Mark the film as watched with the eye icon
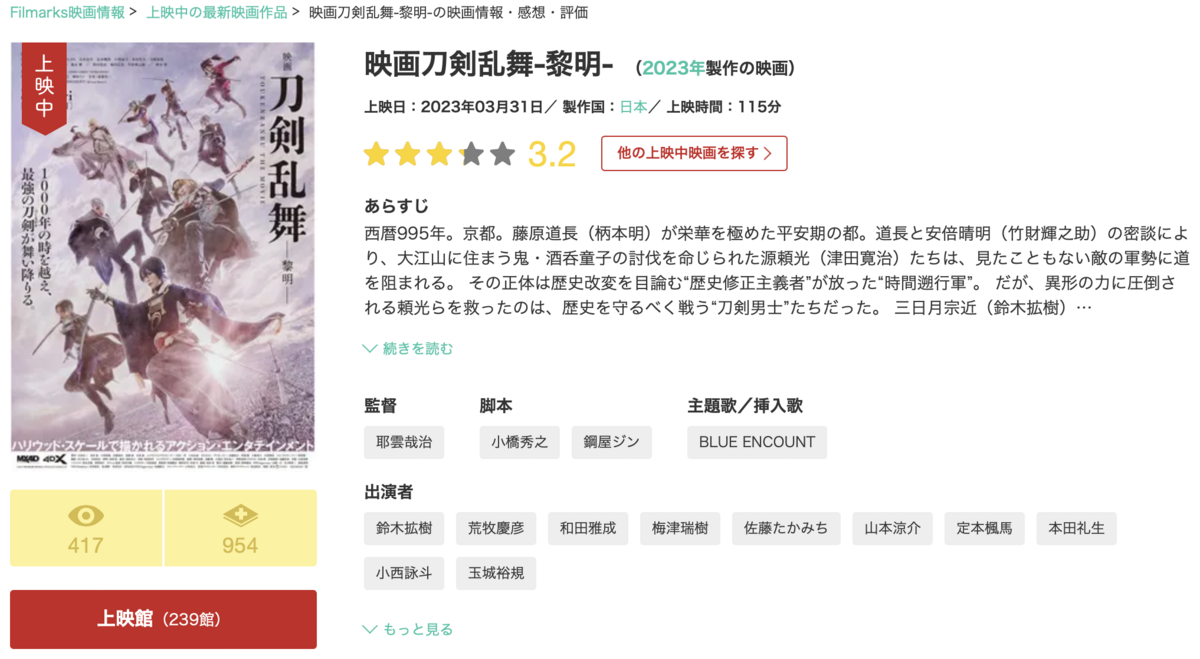 coord(86,528)
